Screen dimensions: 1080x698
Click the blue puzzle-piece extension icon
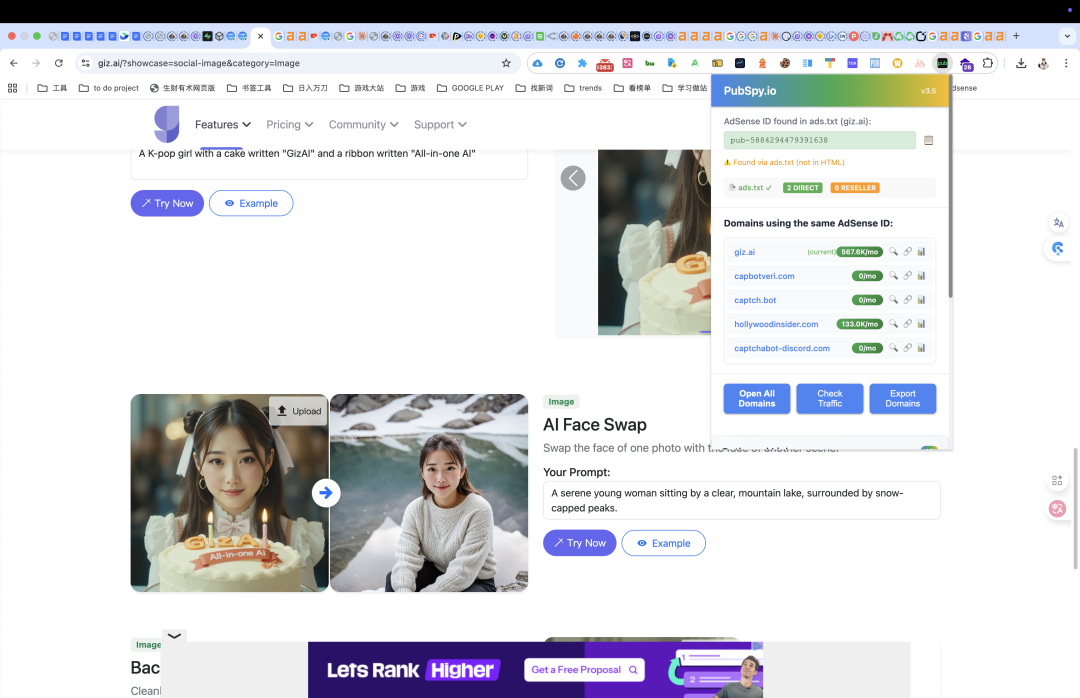click(582, 63)
